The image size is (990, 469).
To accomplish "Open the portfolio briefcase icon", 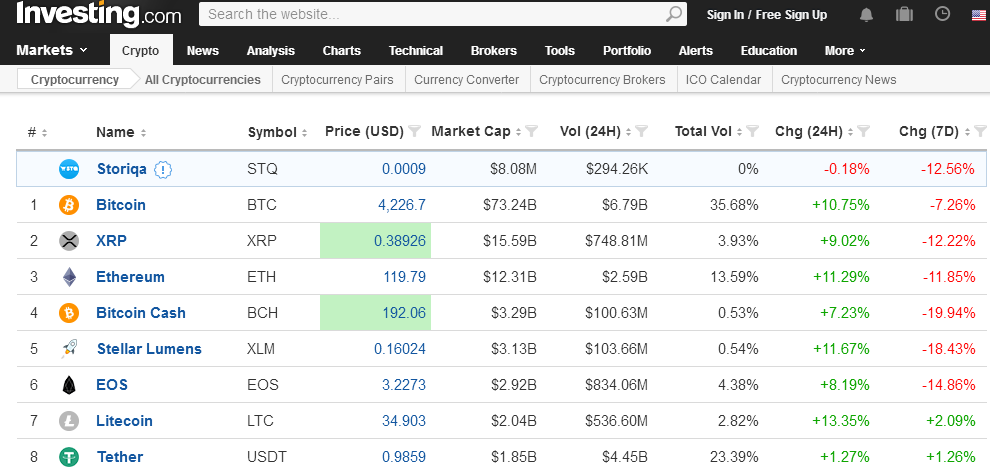I will [x=904, y=14].
